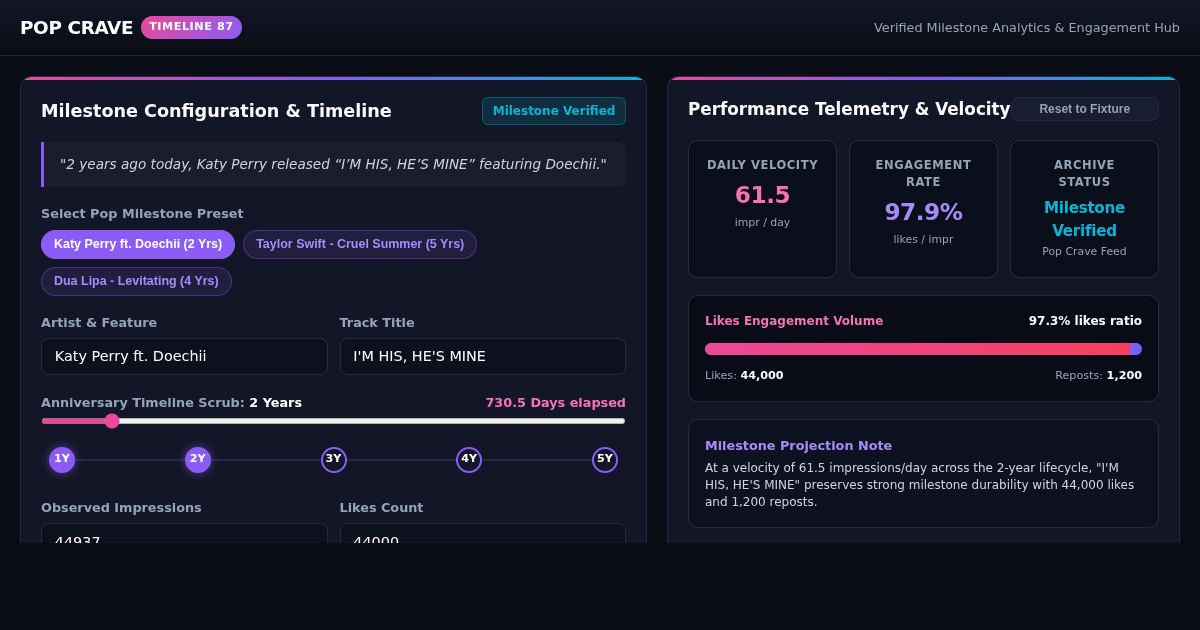Select the 4Y timeline marker

point(469,460)
